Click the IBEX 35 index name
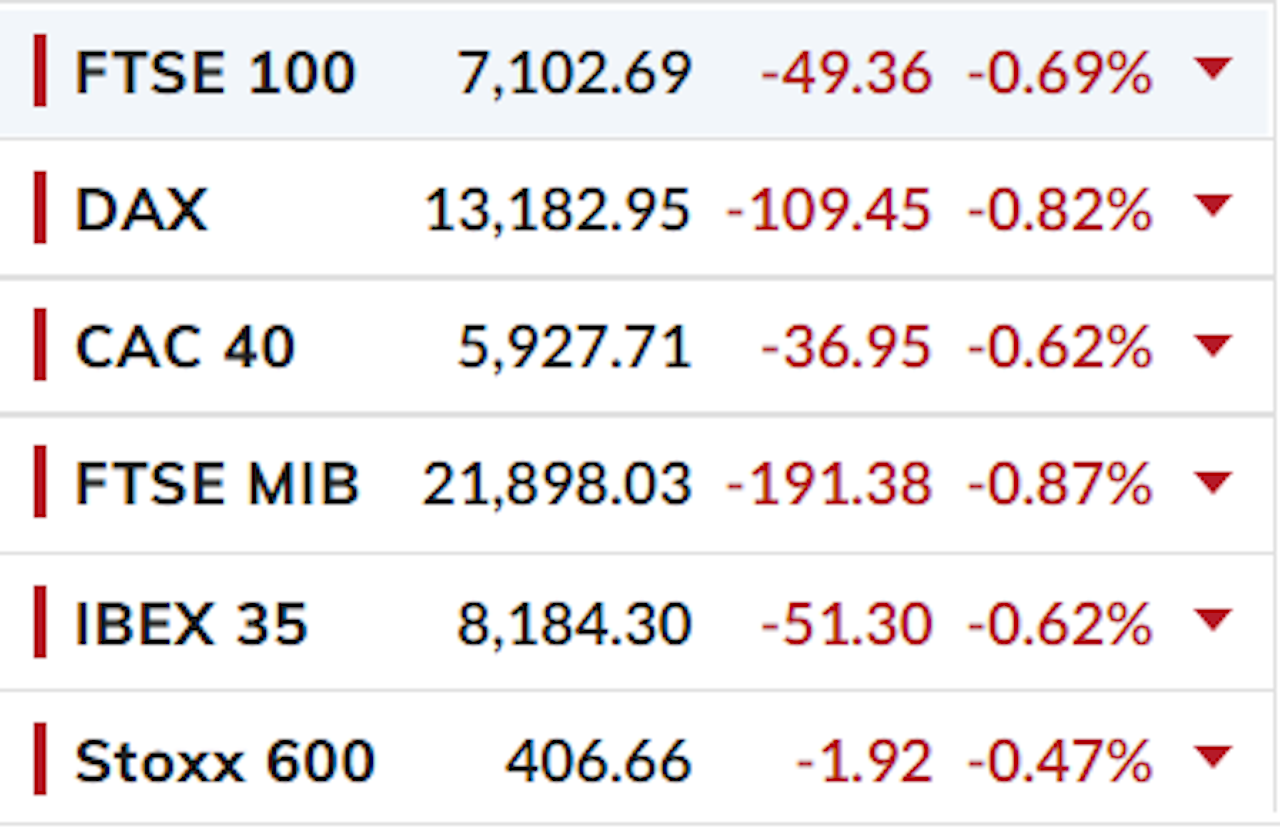The width and height of the screenshot is (1280, 829). click(x=191, y=624)
